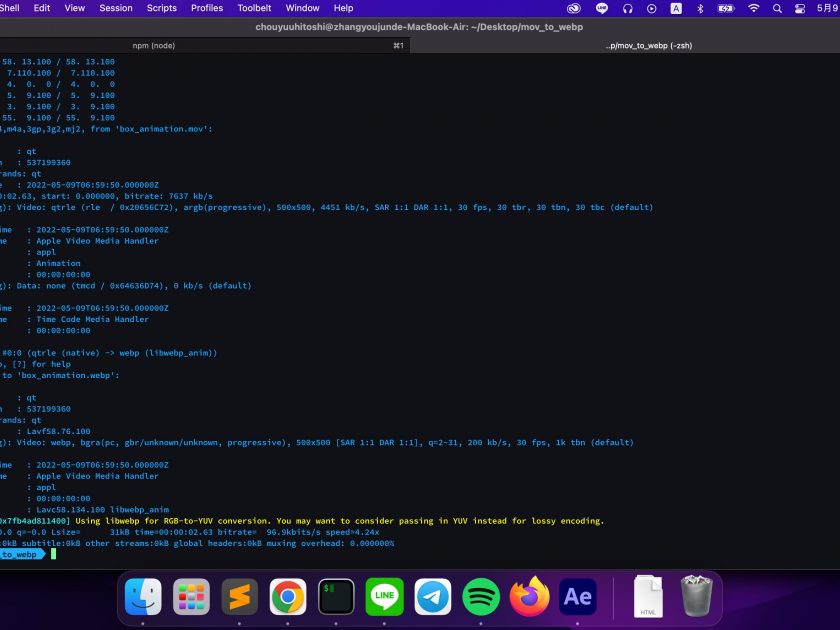This screenshot has height=630, width=840.
Task: Open the LINE app from the dock
Action: pyautogui.click(x=384, y=597)
